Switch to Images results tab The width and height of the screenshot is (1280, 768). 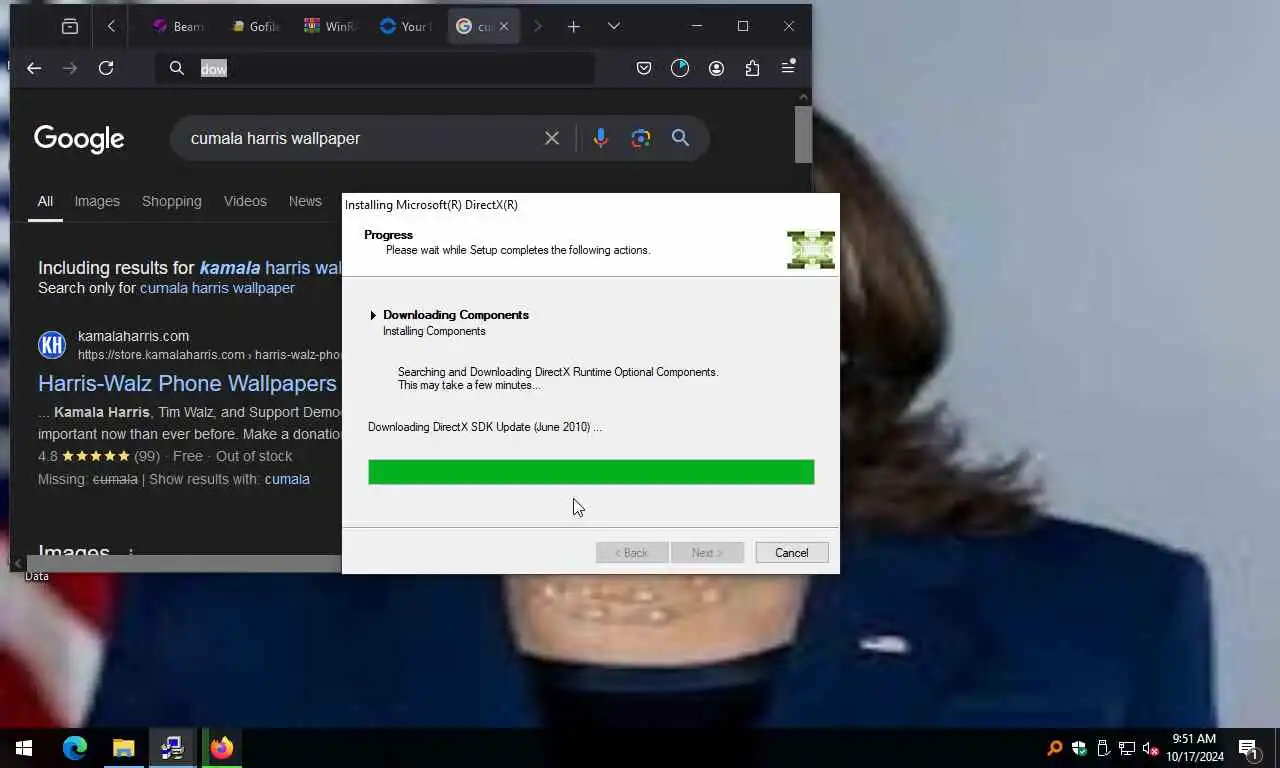pos(97,201)
